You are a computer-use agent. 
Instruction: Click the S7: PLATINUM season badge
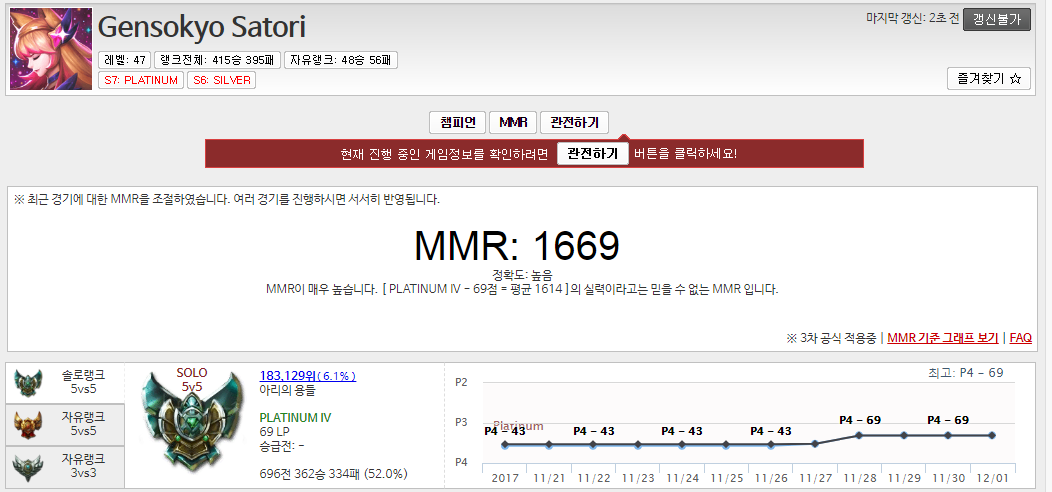(141, 80)
